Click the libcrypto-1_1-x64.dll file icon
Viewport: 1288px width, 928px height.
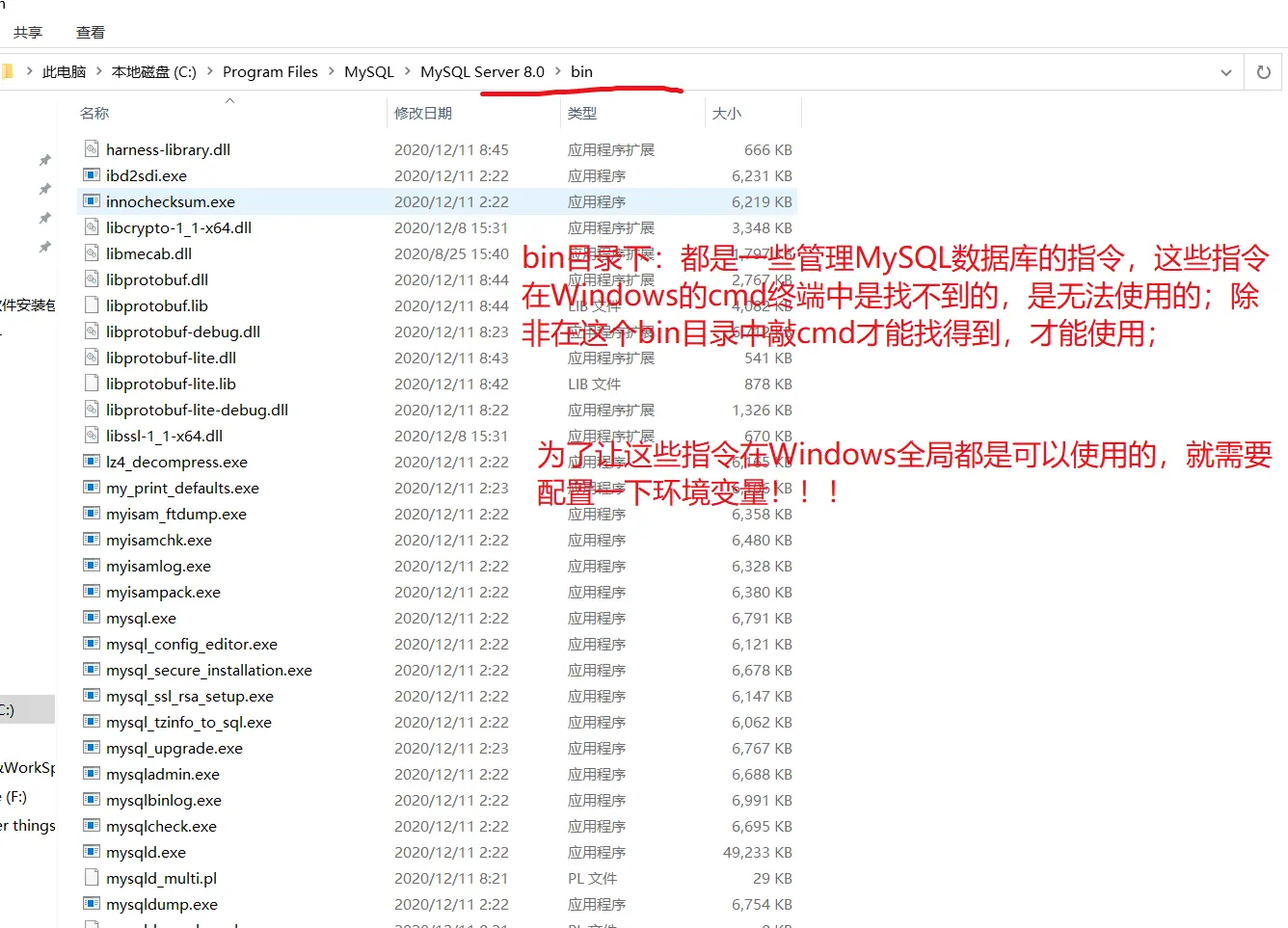[x=92, y=227]
